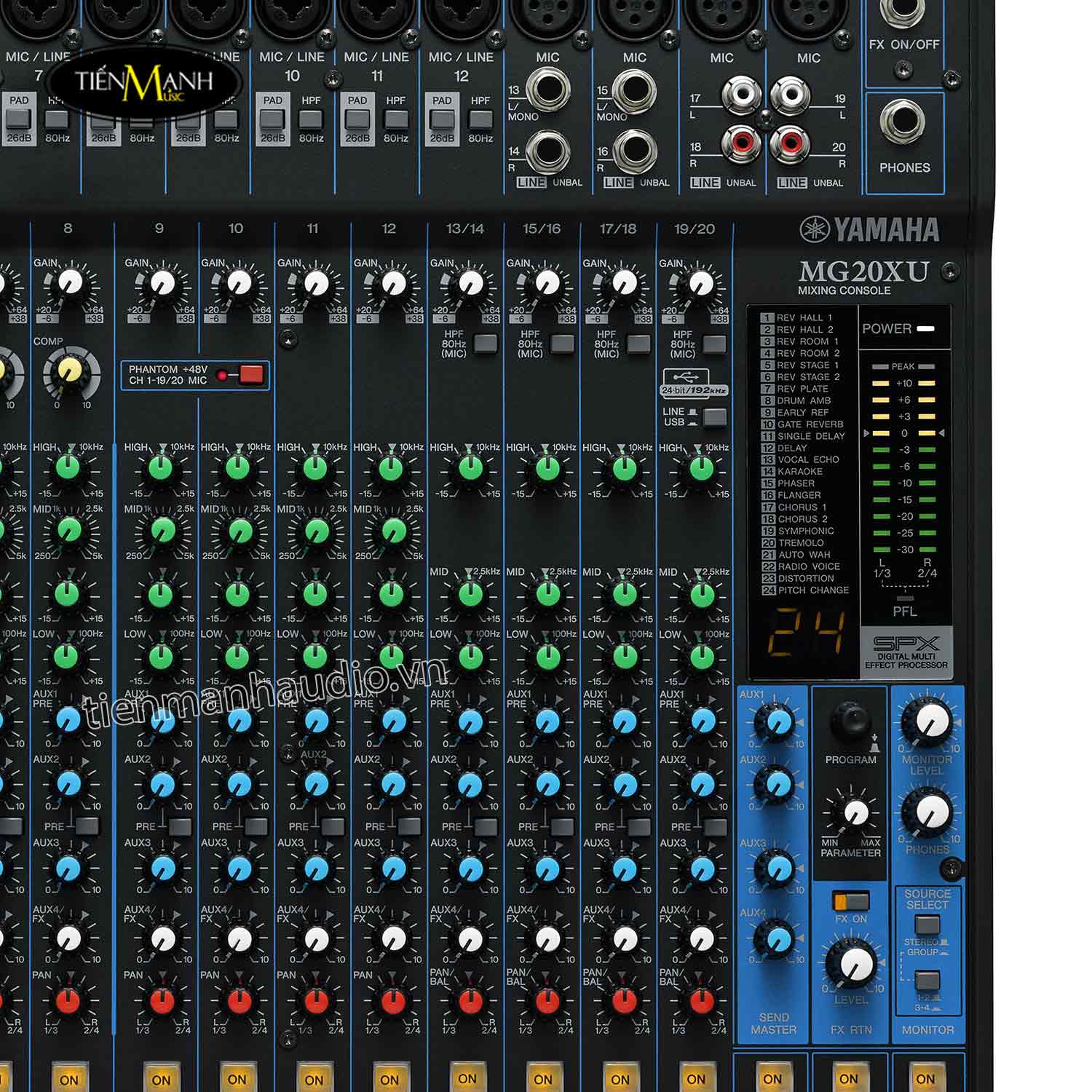Click the 0 dB mark on the level meter
This screenshot has width=1092, height=1092.
pos(904,433)
